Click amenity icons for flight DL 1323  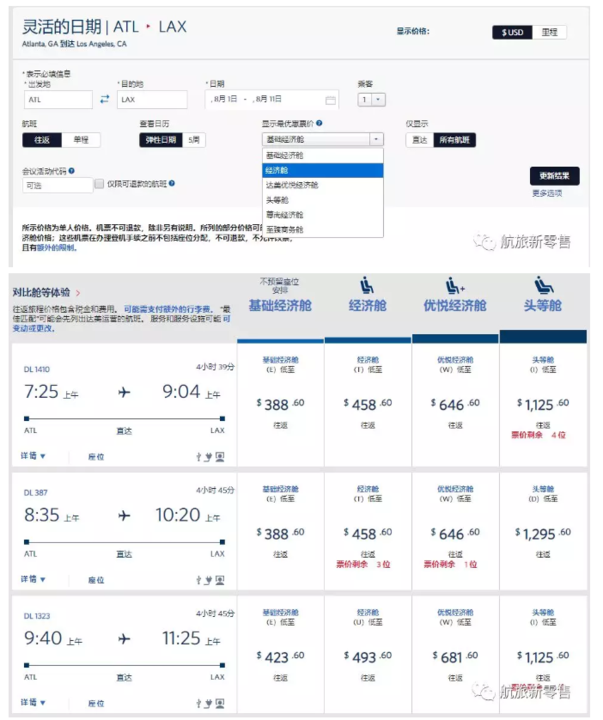pyautogui.click(x=210, y=703)
